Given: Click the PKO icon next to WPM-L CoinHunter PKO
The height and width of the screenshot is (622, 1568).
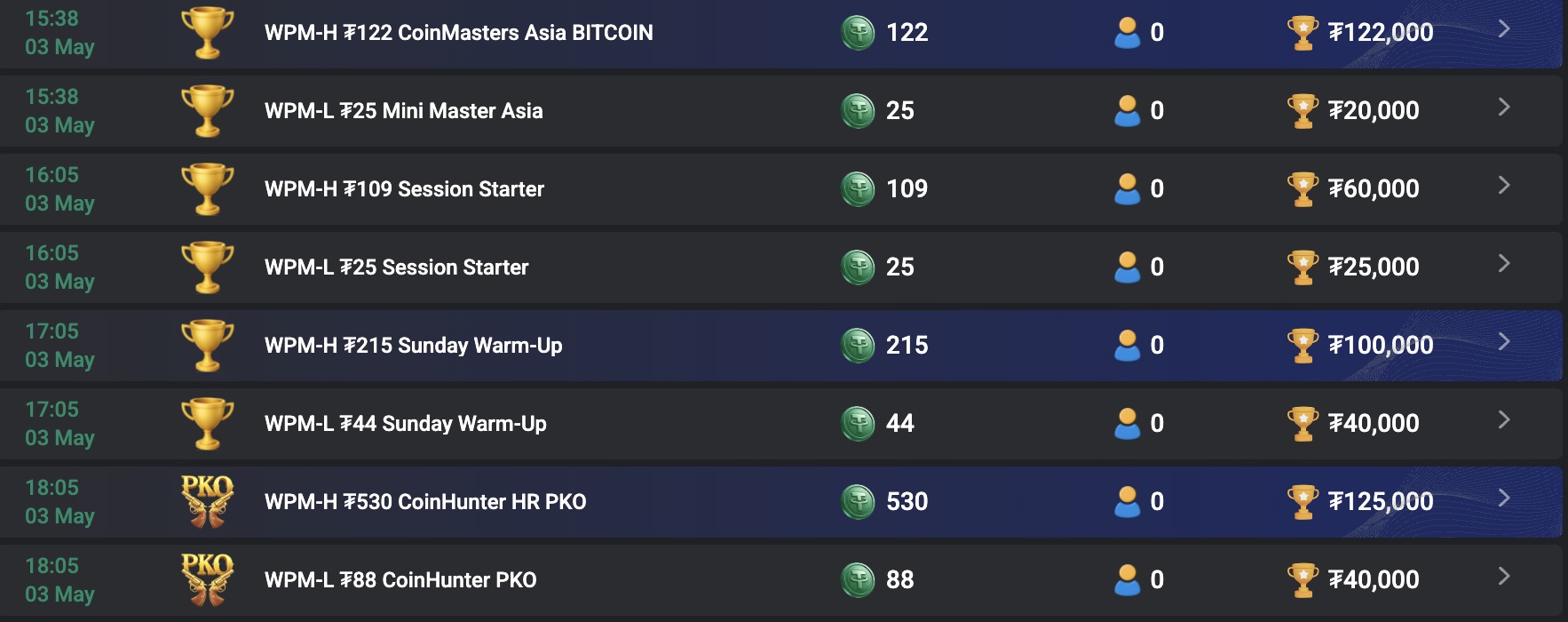Looking at the screenshot, I should coord(207,579).
